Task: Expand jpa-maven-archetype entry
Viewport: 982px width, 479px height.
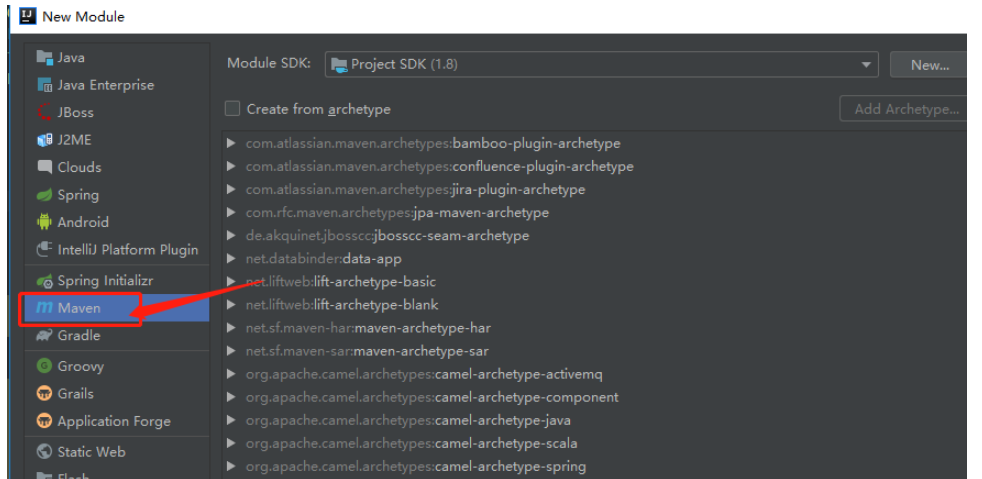Action: click(231, 213)
